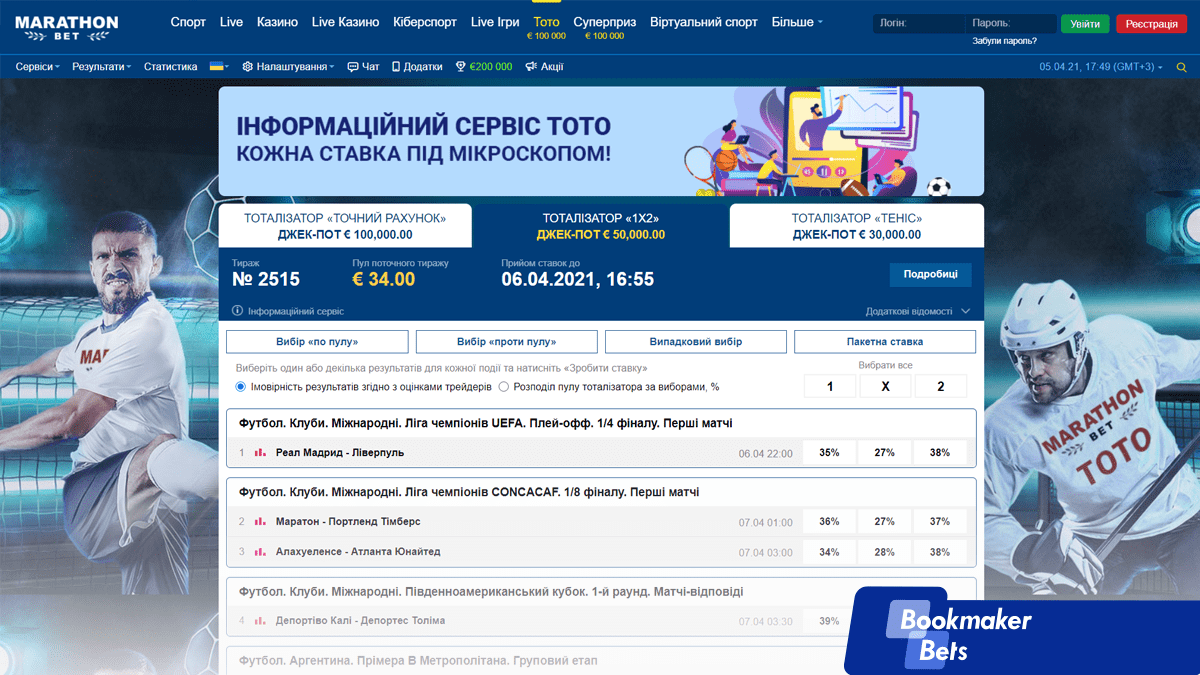The width and height of the screenshot is (1200, 675).
Task: Switch to Тоталізатор «Точний рахунок» tab
Action: point(345,226)
